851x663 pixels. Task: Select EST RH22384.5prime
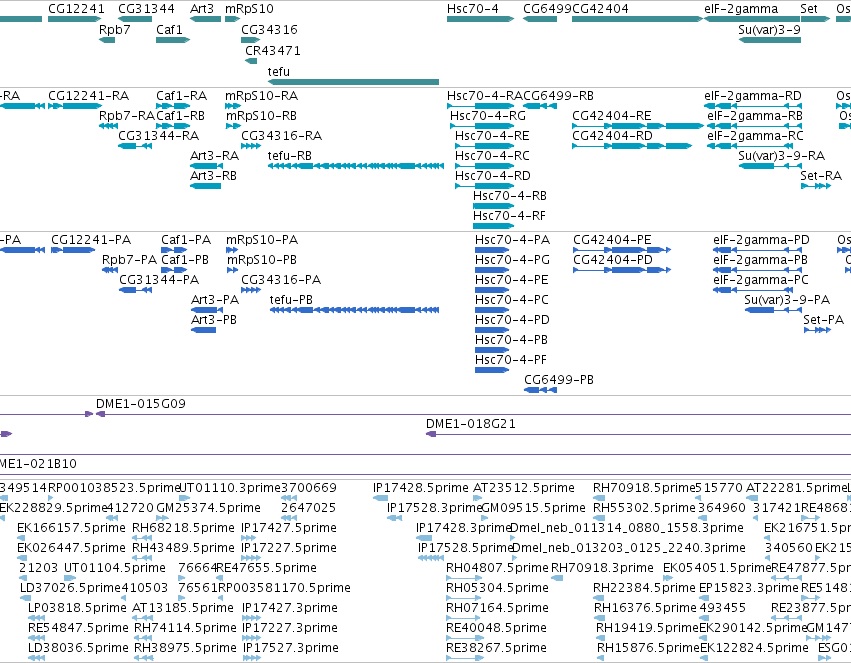click(599, 598)
